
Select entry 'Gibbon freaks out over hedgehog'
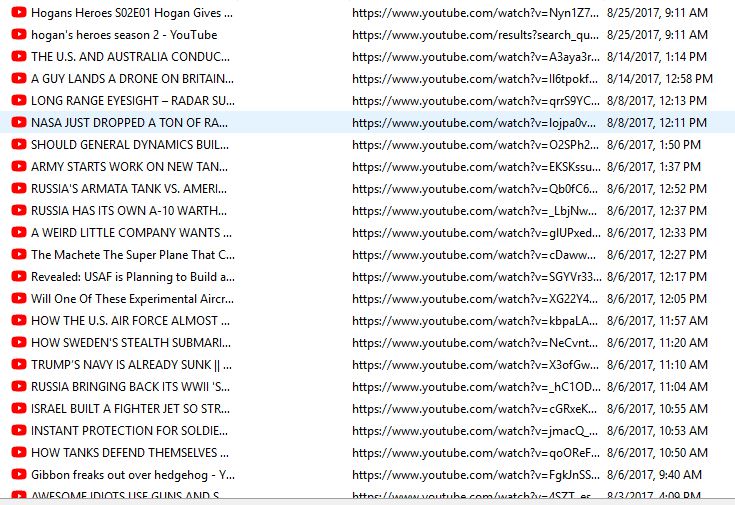tap(133, 475)
